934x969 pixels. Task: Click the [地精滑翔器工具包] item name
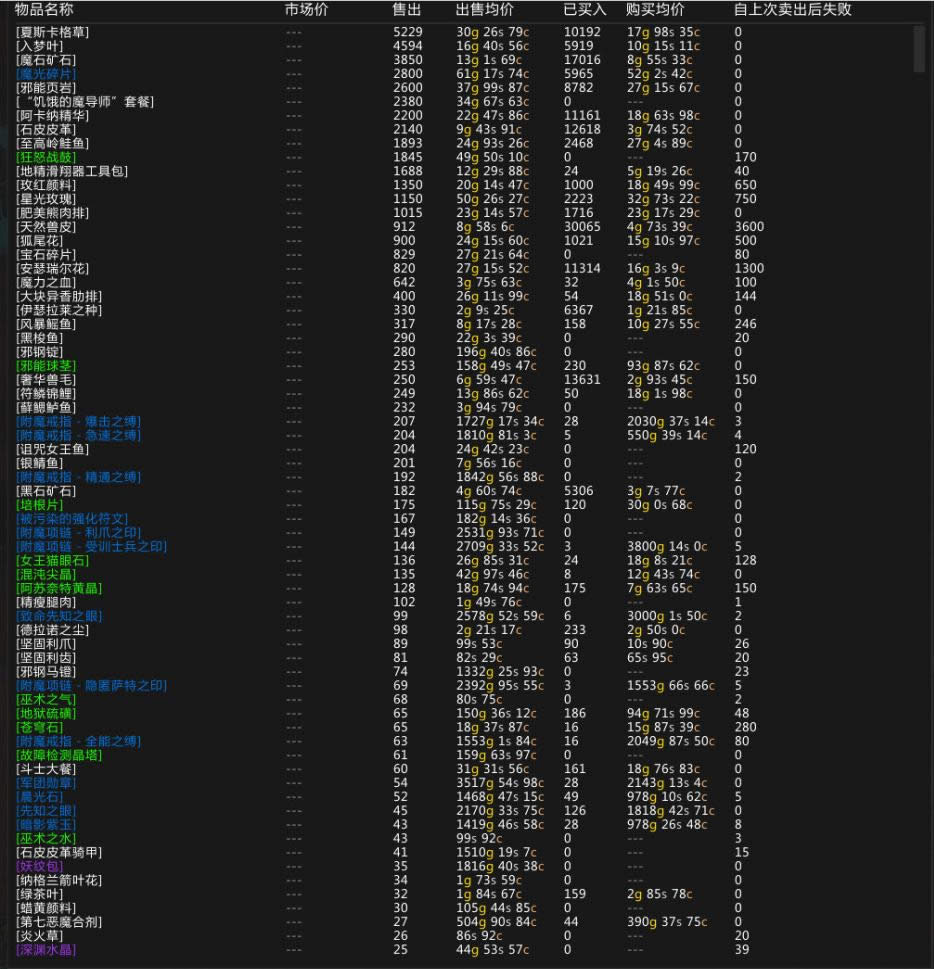(x=72, y=172)
